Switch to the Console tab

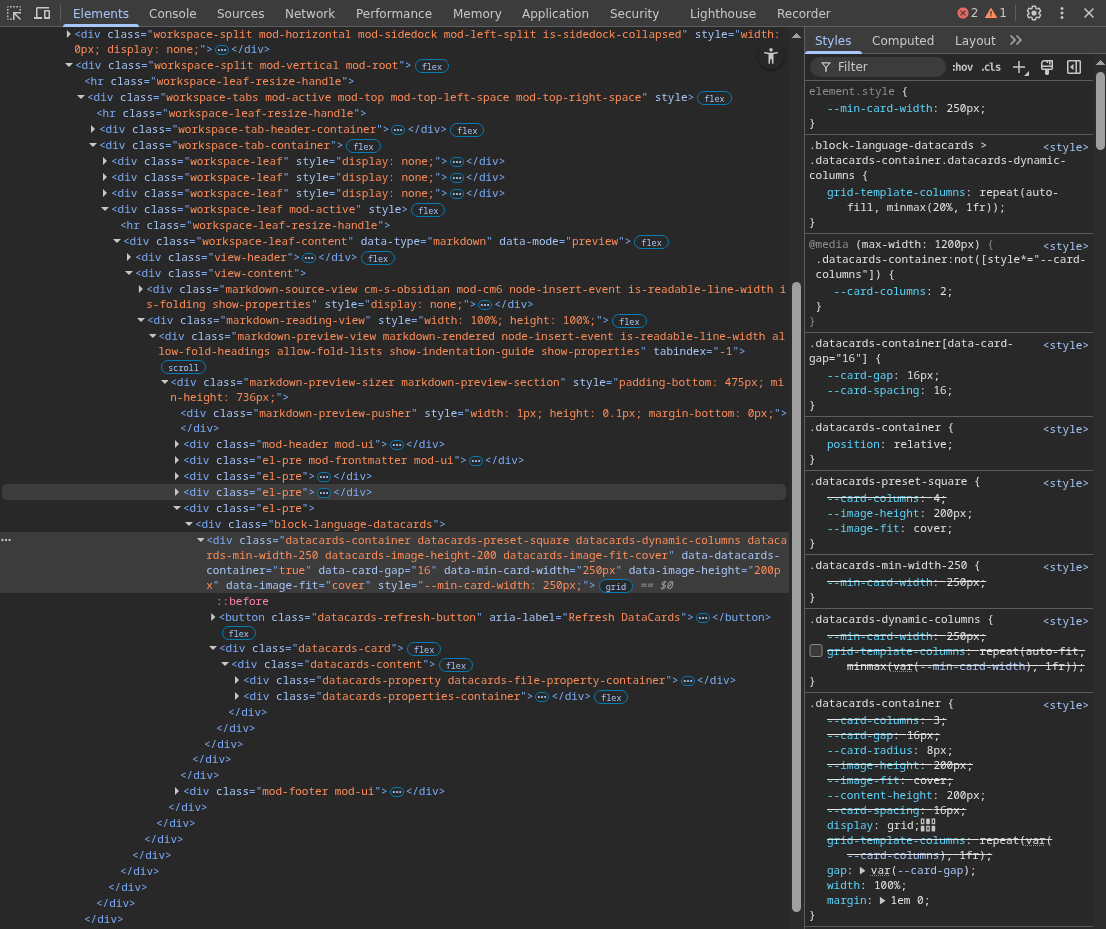(173, 13)
